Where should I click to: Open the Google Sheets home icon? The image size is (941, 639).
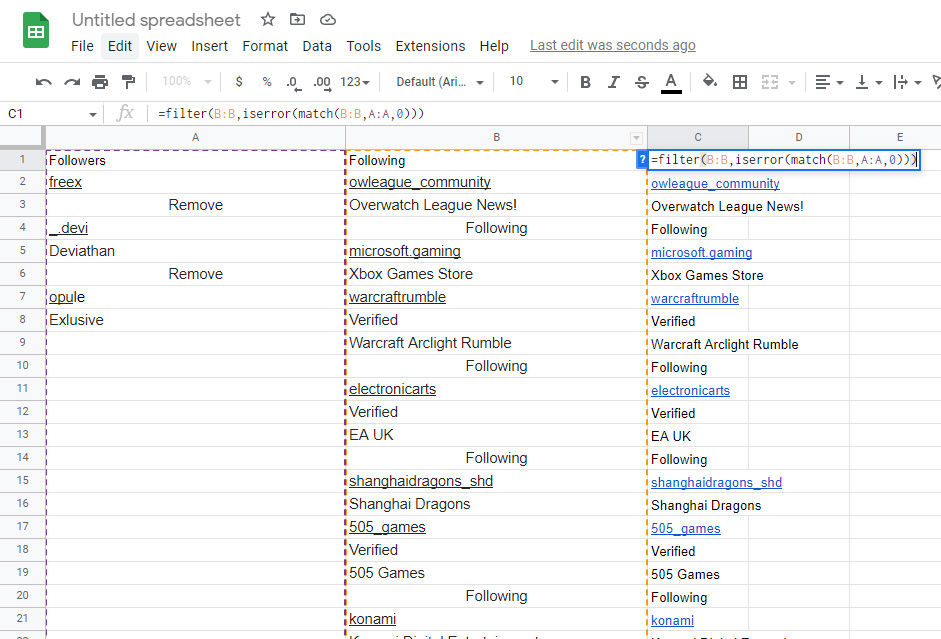35,30
